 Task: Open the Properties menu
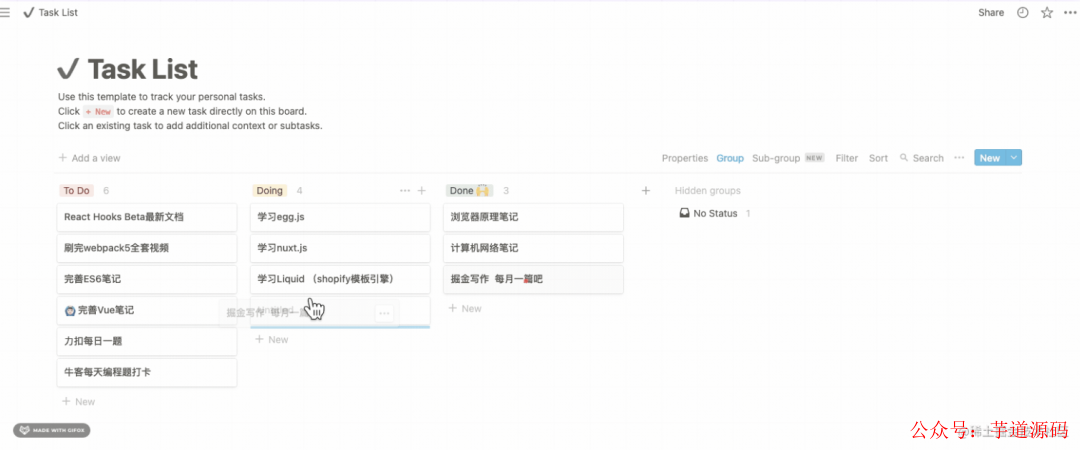coord(685,158)
